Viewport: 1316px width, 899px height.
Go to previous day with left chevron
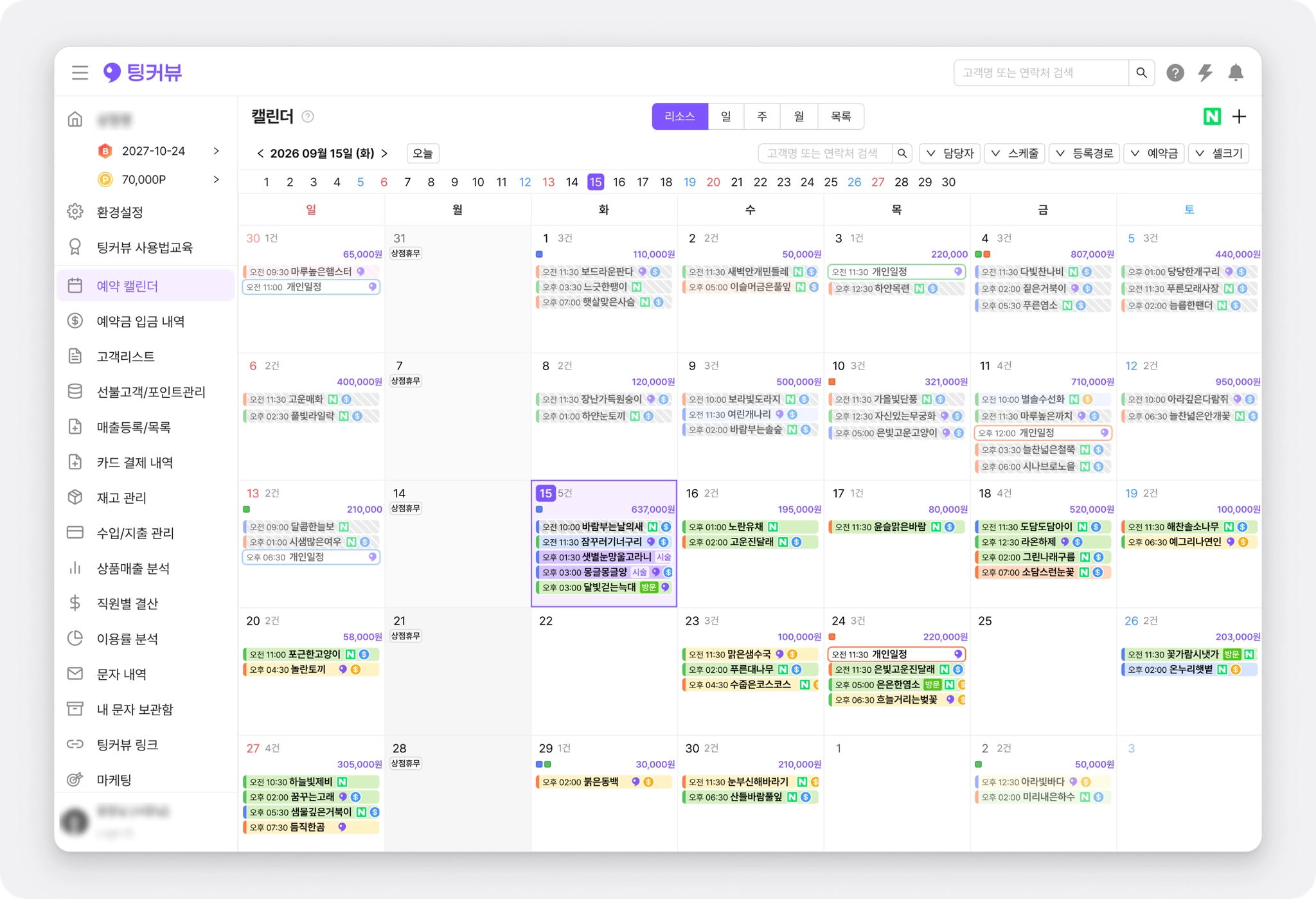260,154
